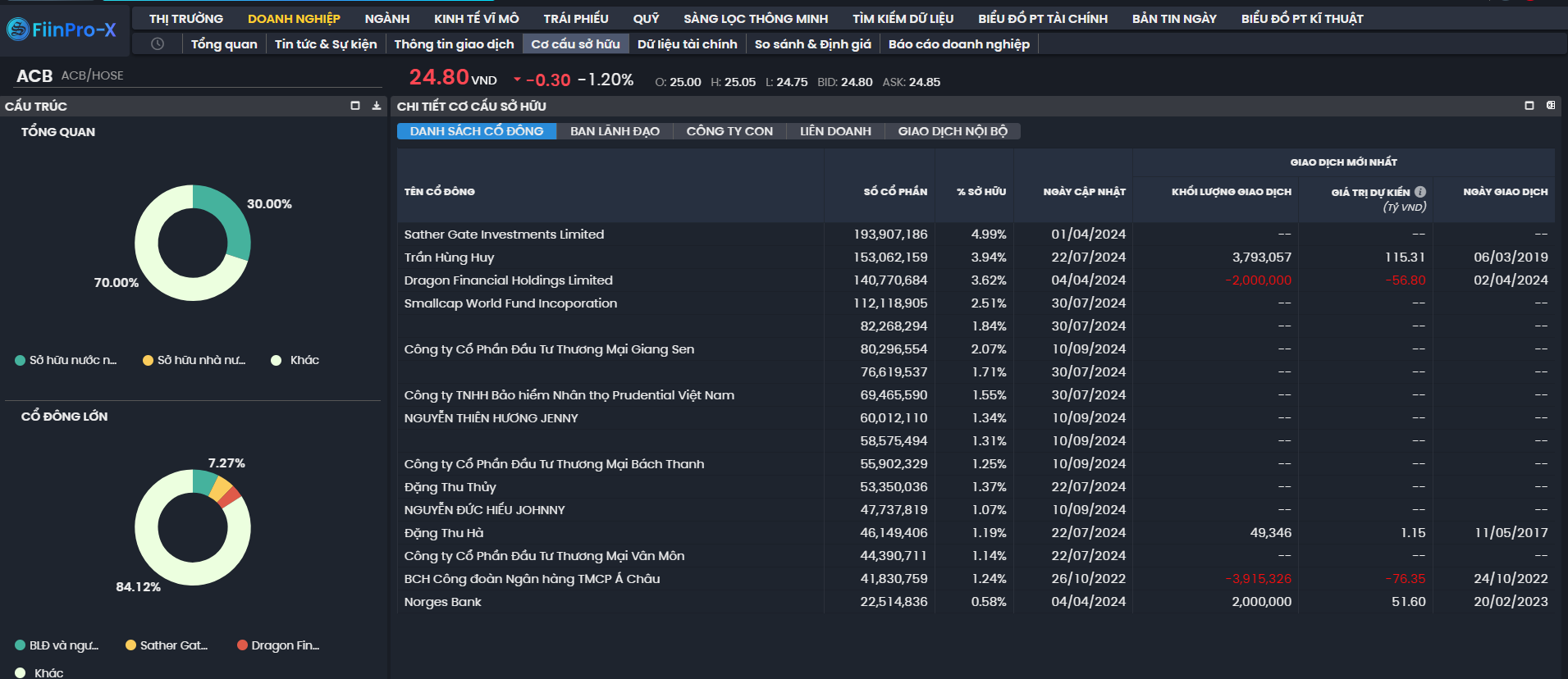The width and height of the screenshot is (1568, 679).
Task: Toggle the Sở hữu nước ngoài legend item
Action: (x=66, y=360)
